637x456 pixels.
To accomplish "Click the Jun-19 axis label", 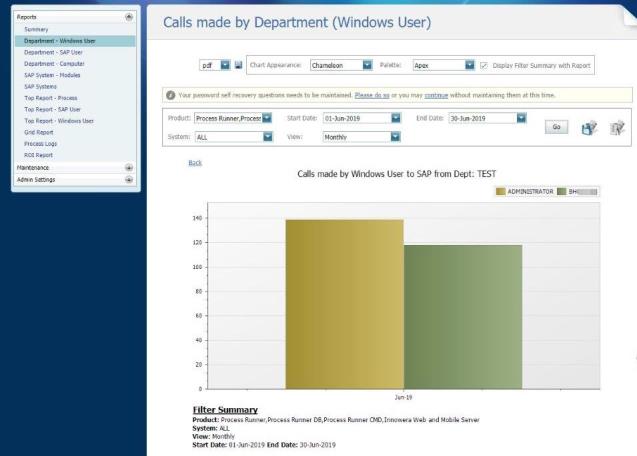I will pyautogui.click(x=403, y=397).
